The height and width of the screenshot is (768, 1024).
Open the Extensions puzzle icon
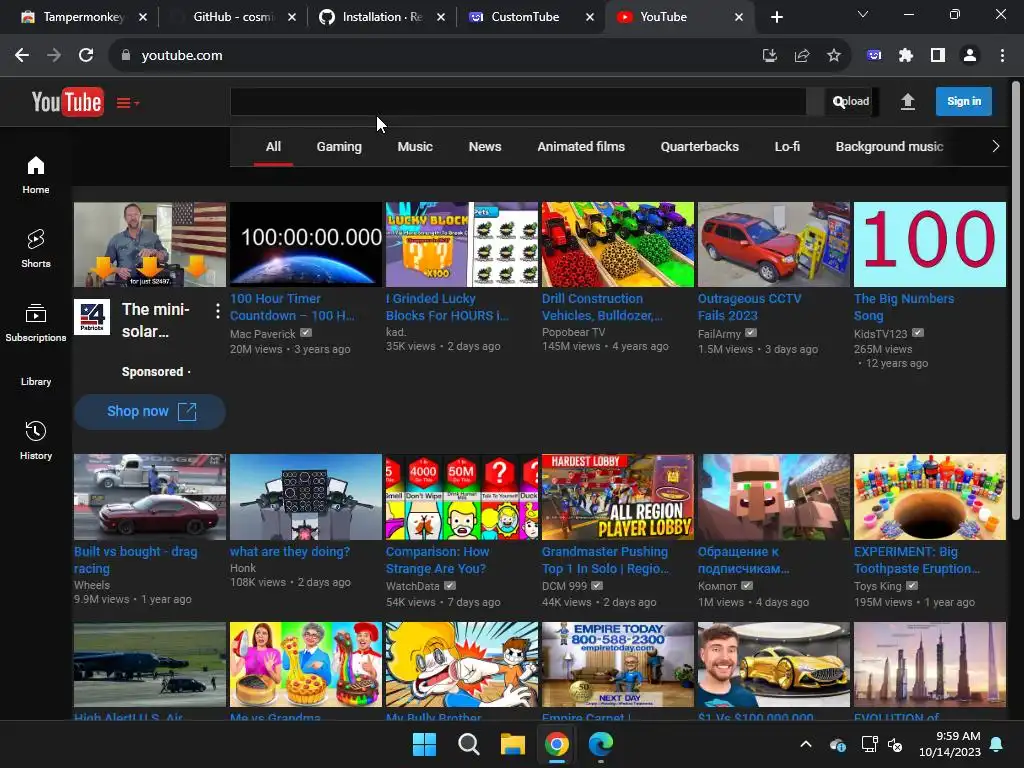coord(906,56)
